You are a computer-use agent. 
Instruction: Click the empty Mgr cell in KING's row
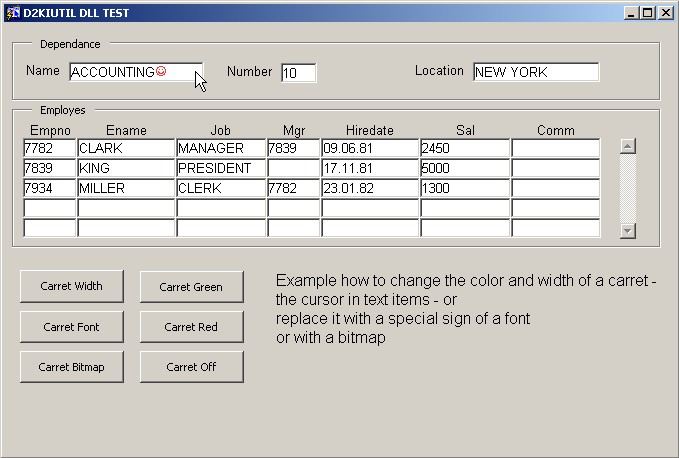pyautogui.click(x=294, y=168)
